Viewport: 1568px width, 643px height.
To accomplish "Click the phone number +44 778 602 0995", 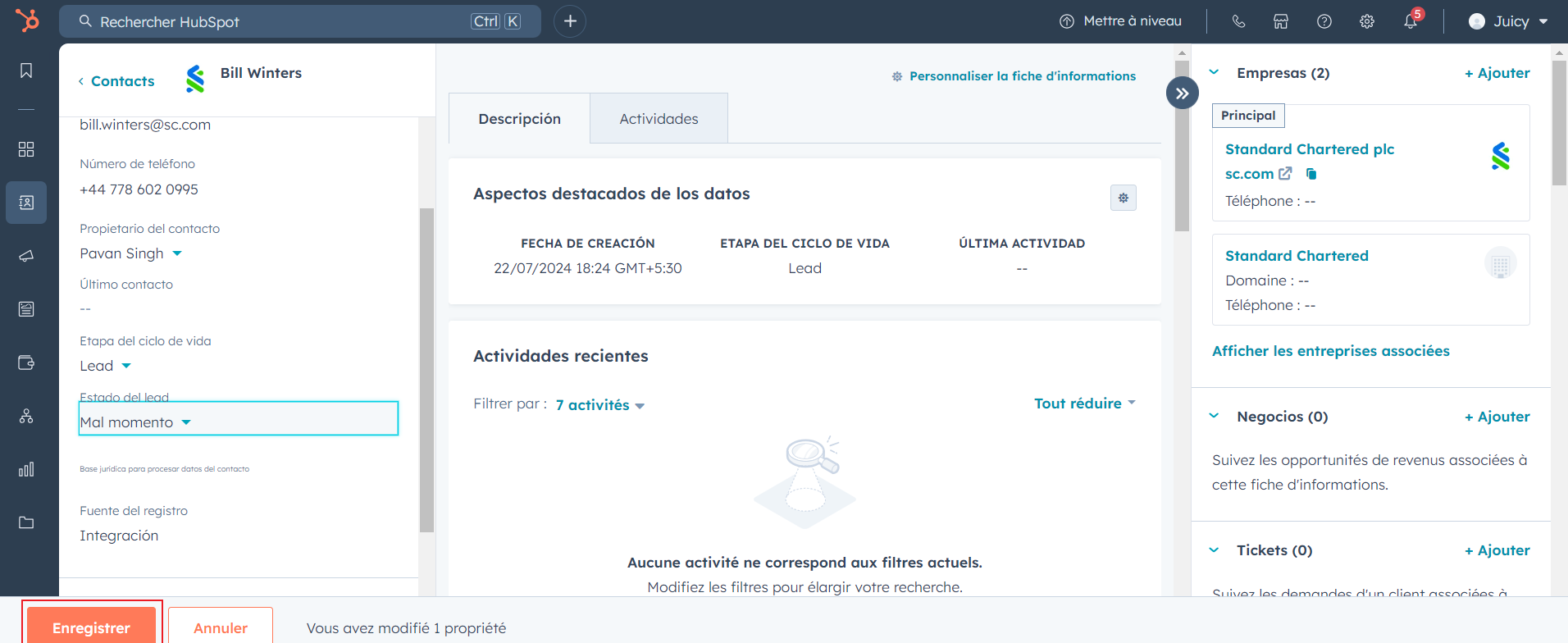I will [x=139, y=189].
